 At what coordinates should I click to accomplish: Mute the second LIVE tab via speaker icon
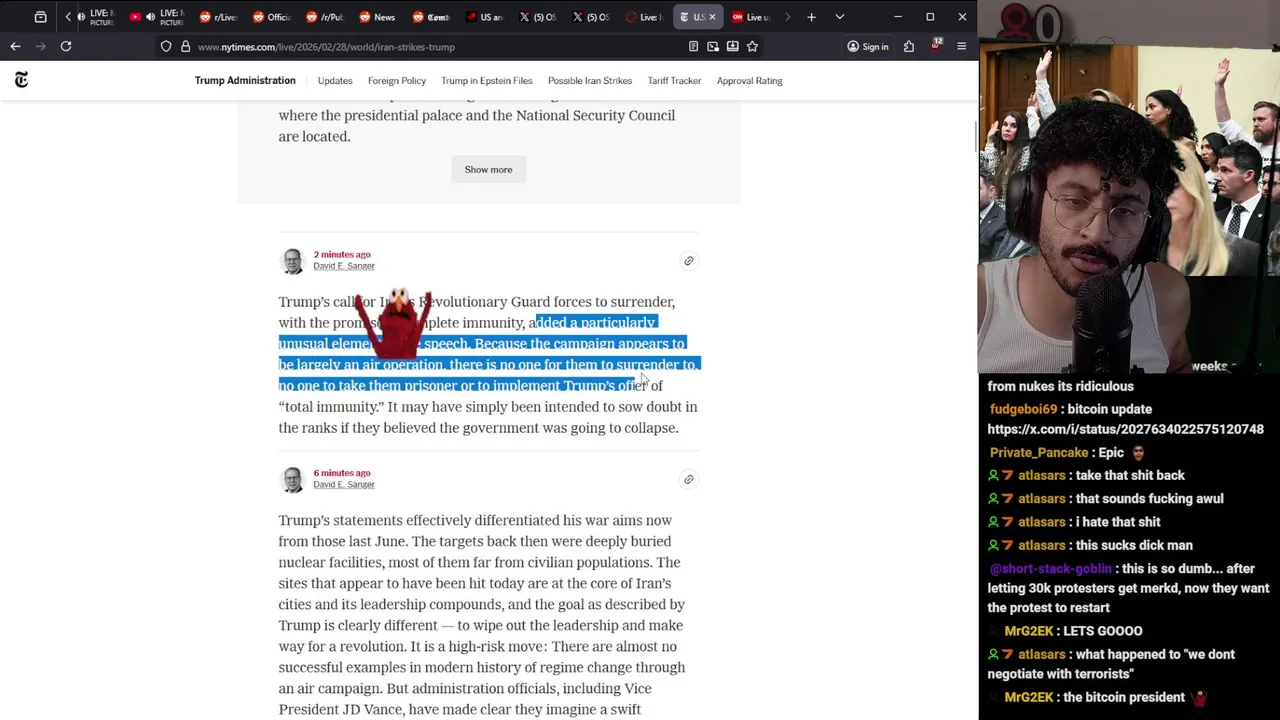click(150, 17)
